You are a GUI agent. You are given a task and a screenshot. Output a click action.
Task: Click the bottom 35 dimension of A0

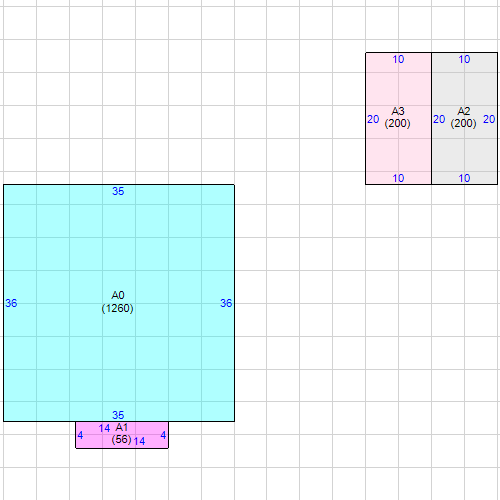(118, 415)
